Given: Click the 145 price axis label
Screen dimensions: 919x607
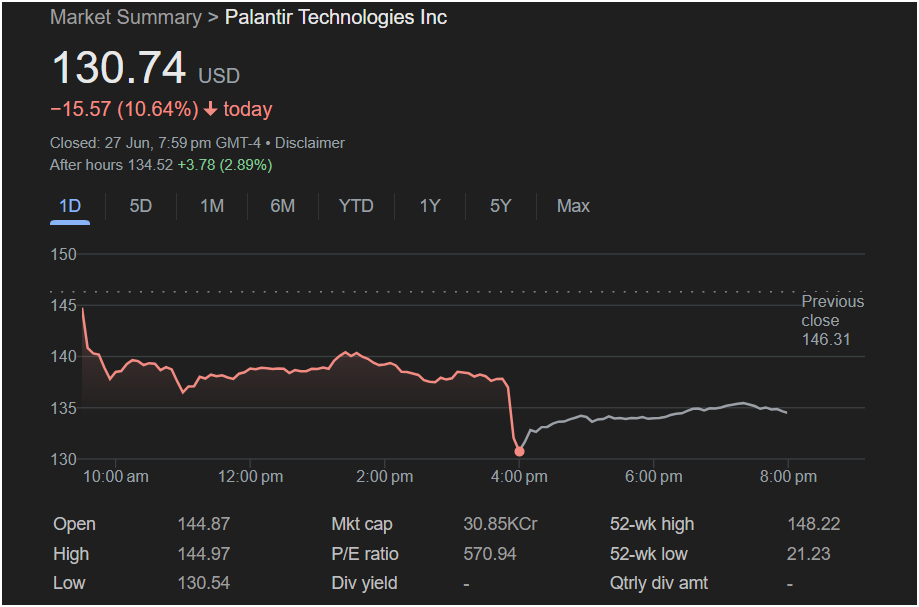Looking at the screenshot, I should click(x=64, y=305).
